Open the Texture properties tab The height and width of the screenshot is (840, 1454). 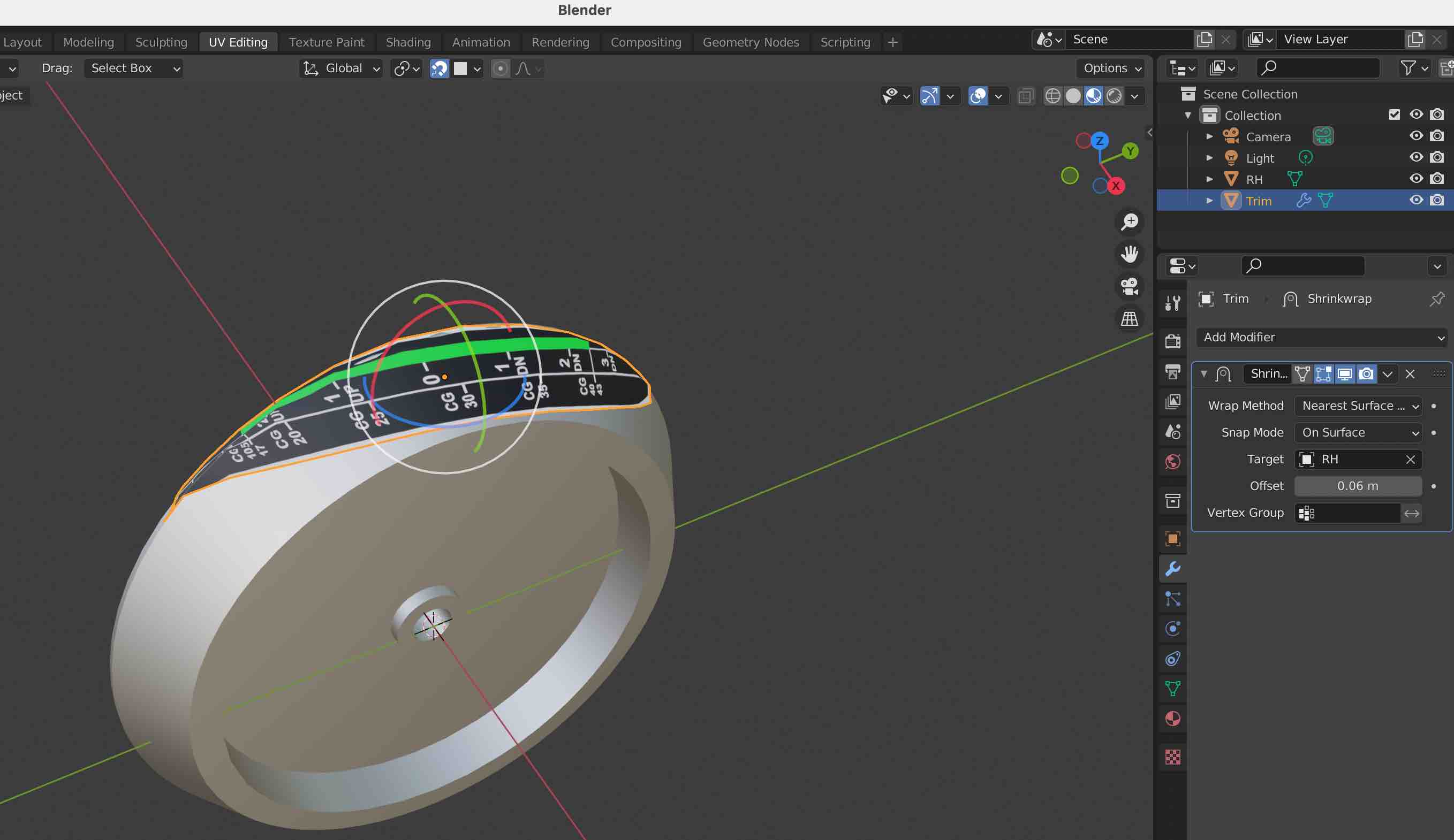pos(1172,757)
